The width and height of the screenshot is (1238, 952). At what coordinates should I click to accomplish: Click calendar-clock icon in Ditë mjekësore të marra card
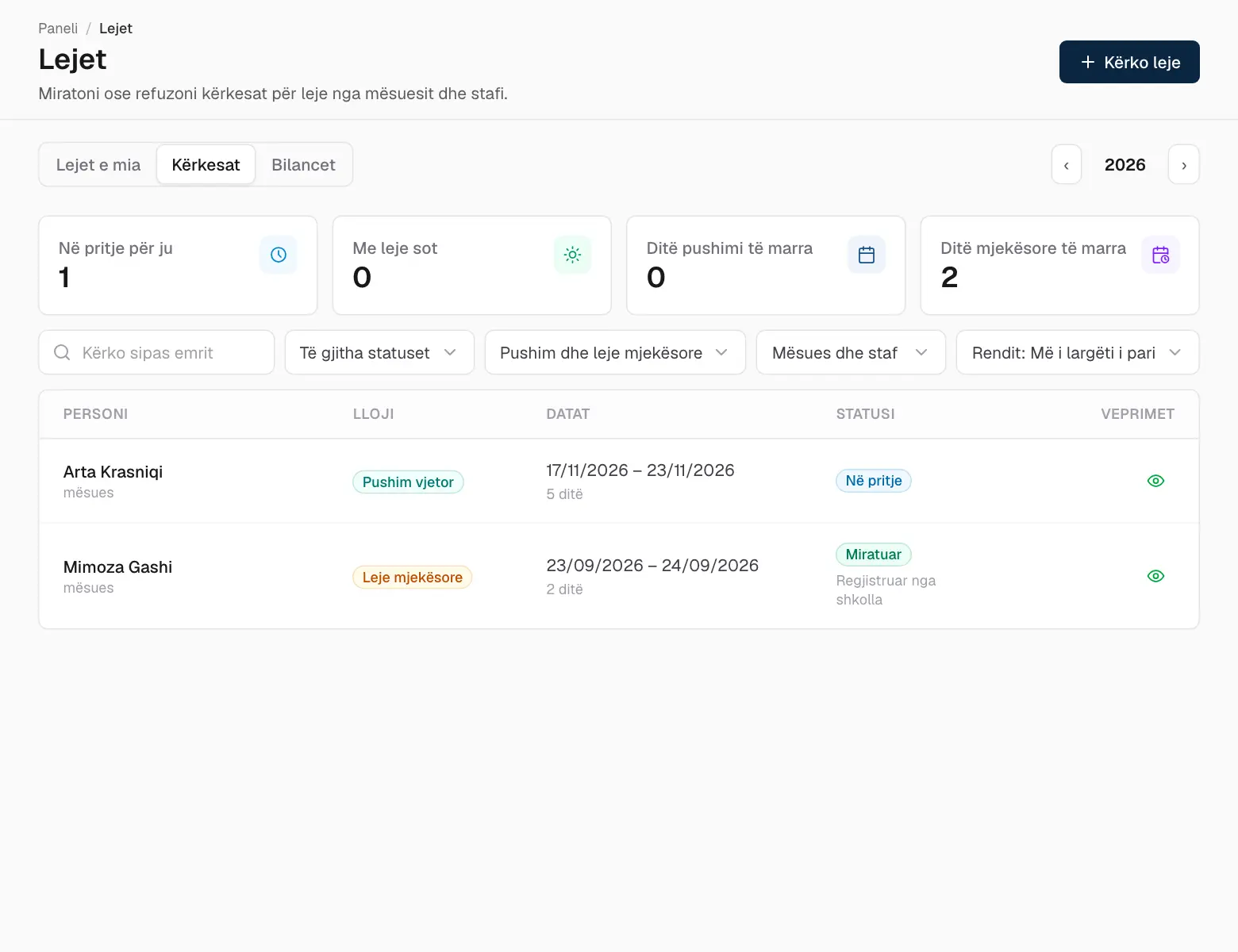click(x=1160, y=255)
